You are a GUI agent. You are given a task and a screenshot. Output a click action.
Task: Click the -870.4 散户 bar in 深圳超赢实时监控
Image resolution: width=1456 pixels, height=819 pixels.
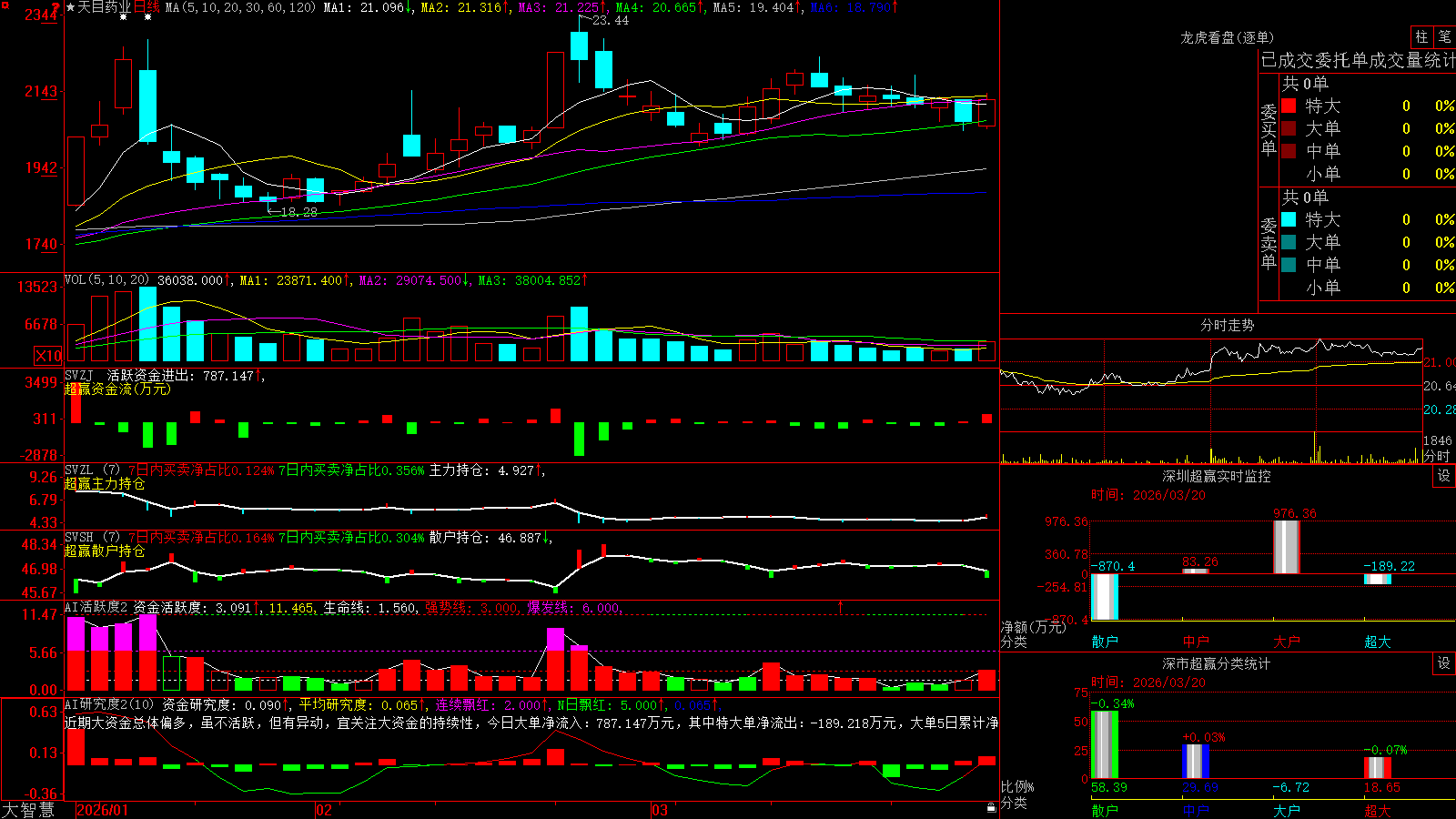1105,597
